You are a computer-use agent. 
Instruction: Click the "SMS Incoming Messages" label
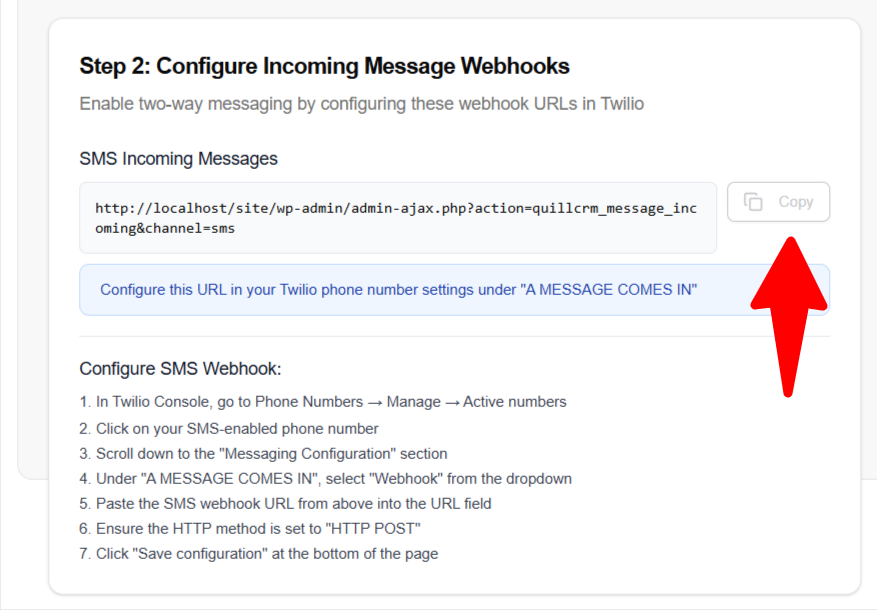[x=178, y=158]
